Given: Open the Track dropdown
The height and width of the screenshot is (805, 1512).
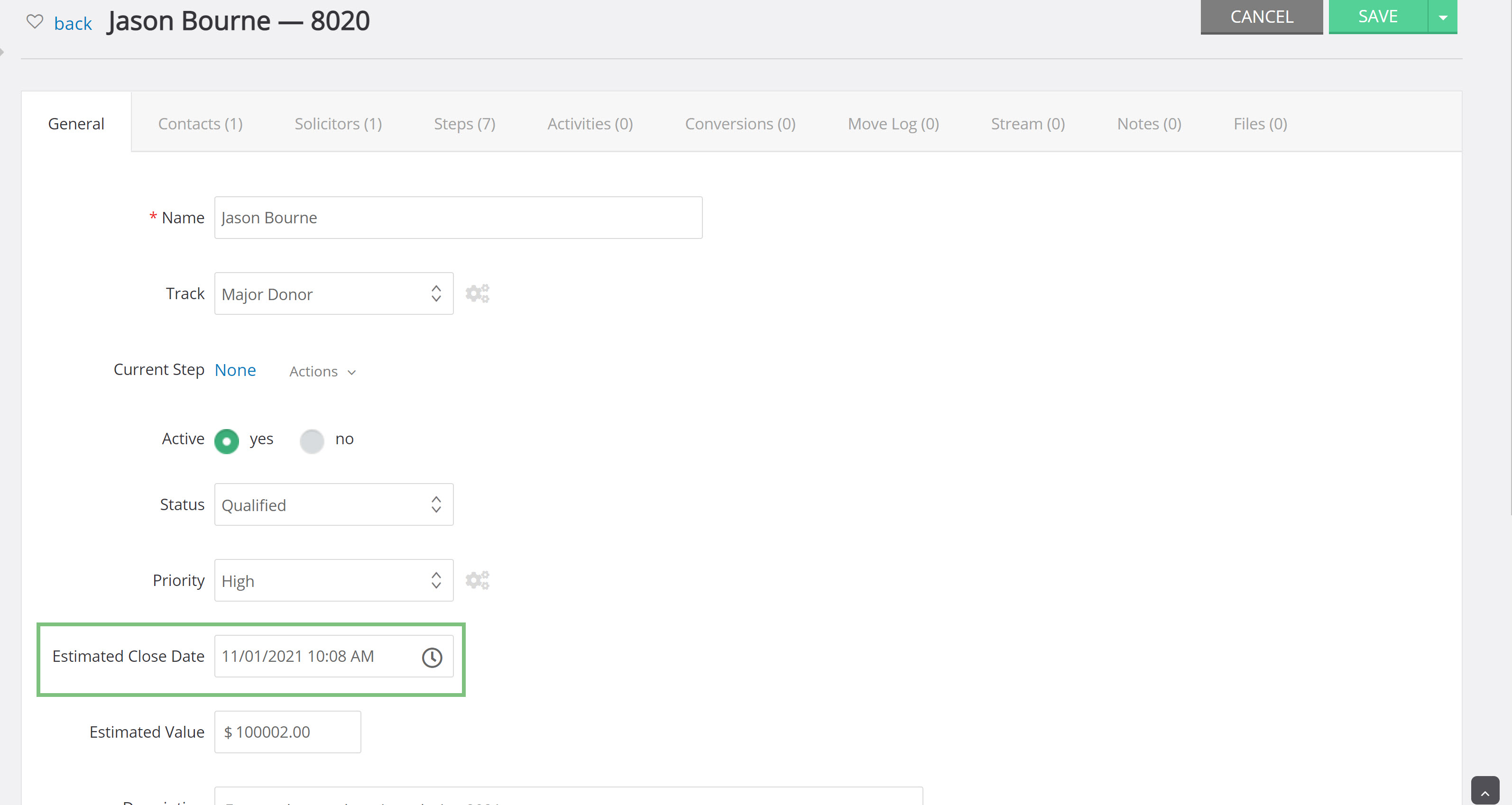Looking at the screenshot, I should coord(333,293).
